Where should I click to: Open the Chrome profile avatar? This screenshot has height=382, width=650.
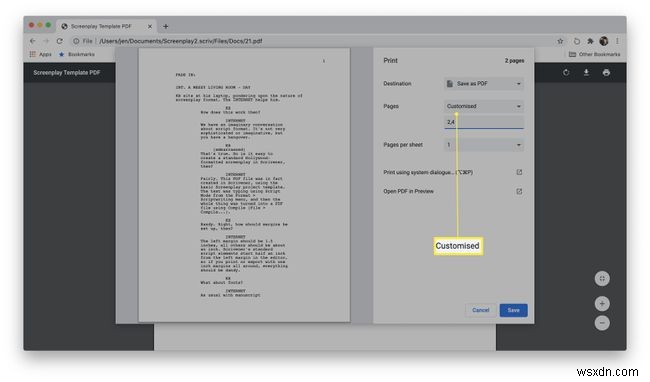[604, 41]
